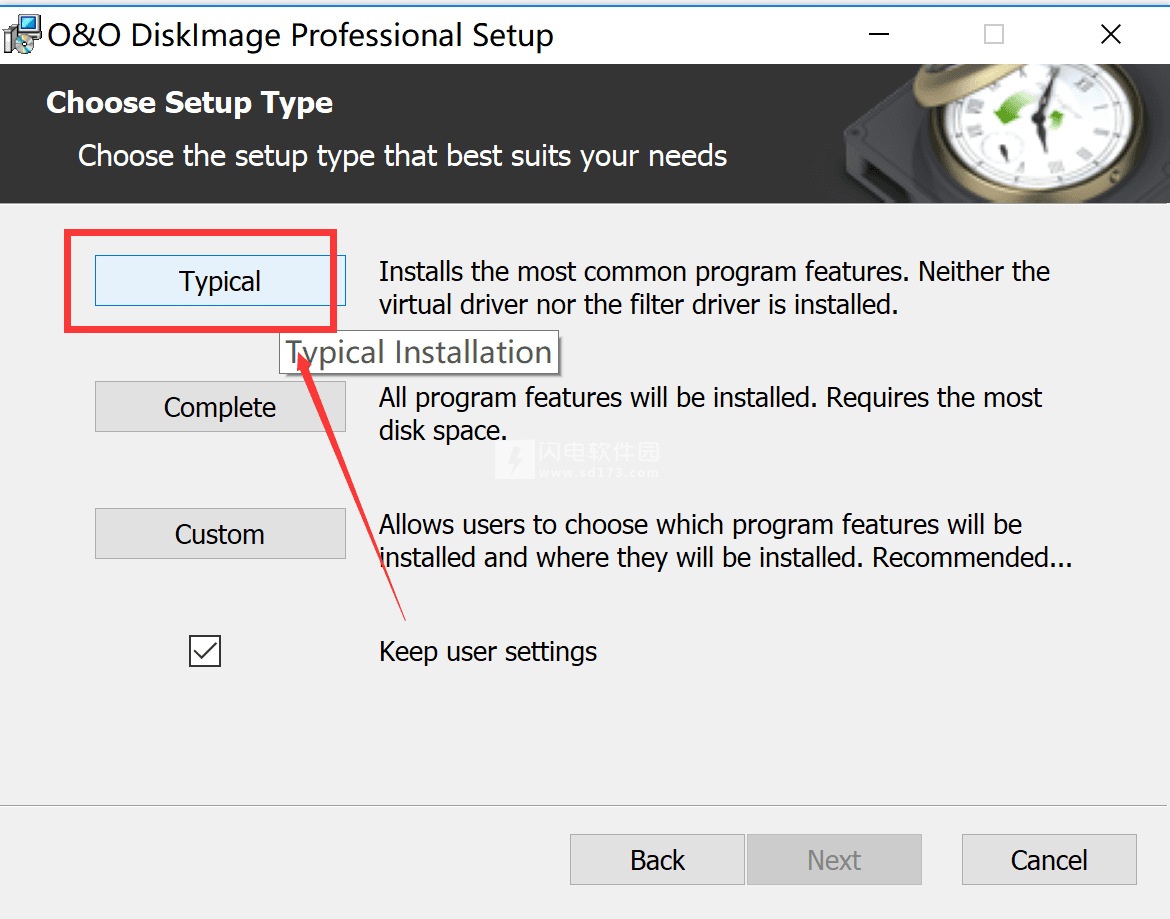This screenshot has width=1170, height=919.
Task: Click the installer icon in title bar
Action: click(x=22, y=34)
